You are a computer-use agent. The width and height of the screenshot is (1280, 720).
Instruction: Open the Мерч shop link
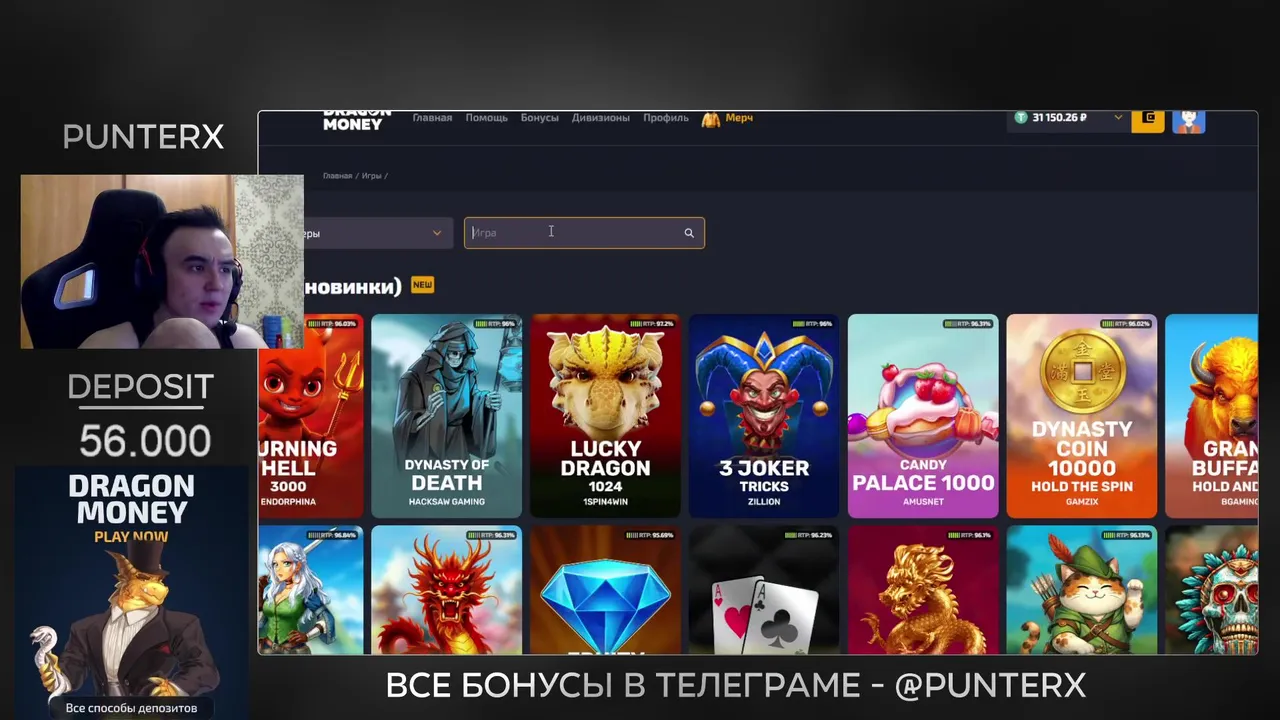pyautogui.click(x=739, y=118)
